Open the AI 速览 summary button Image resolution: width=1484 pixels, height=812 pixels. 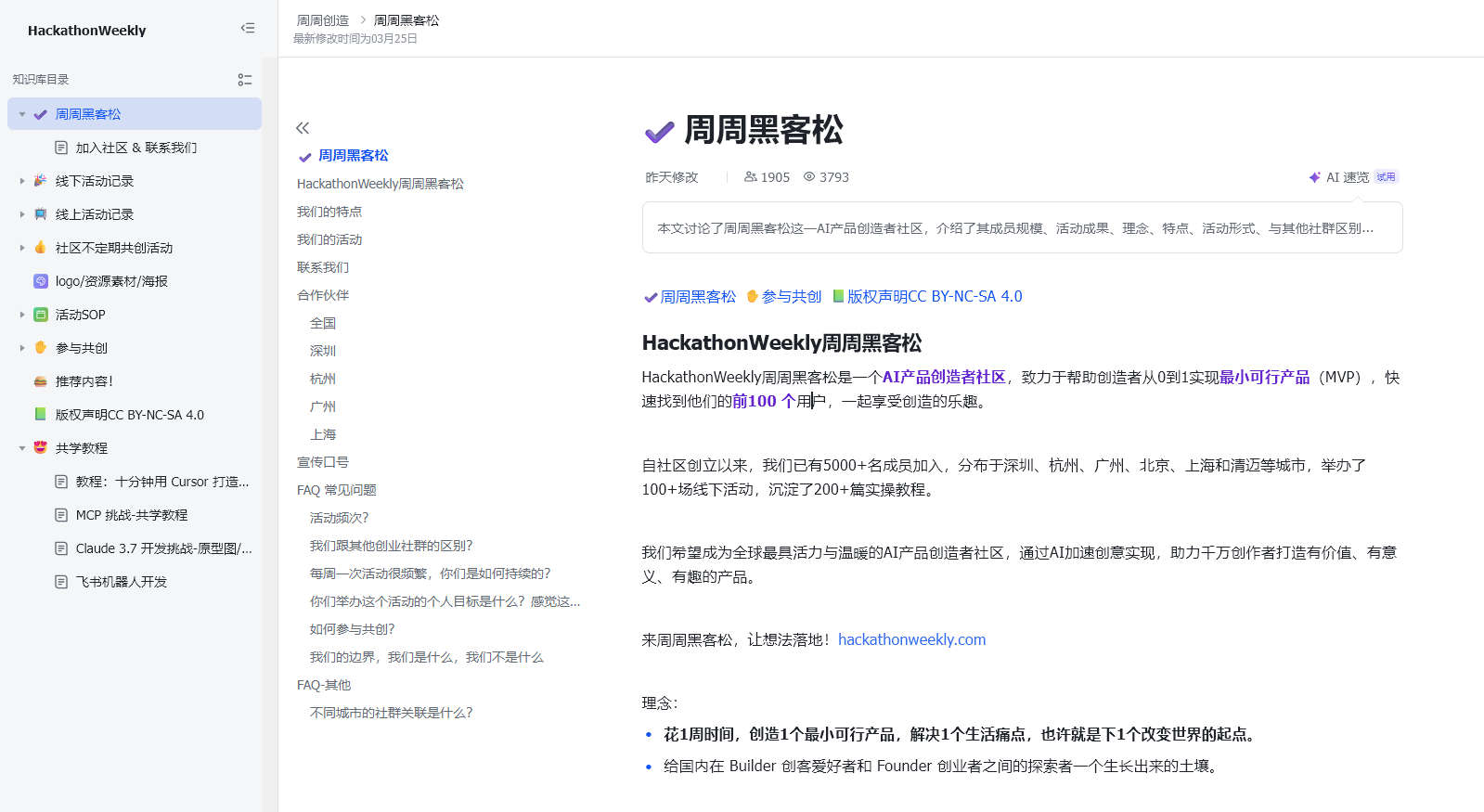pyautogui.click(x=1353, y=177)
